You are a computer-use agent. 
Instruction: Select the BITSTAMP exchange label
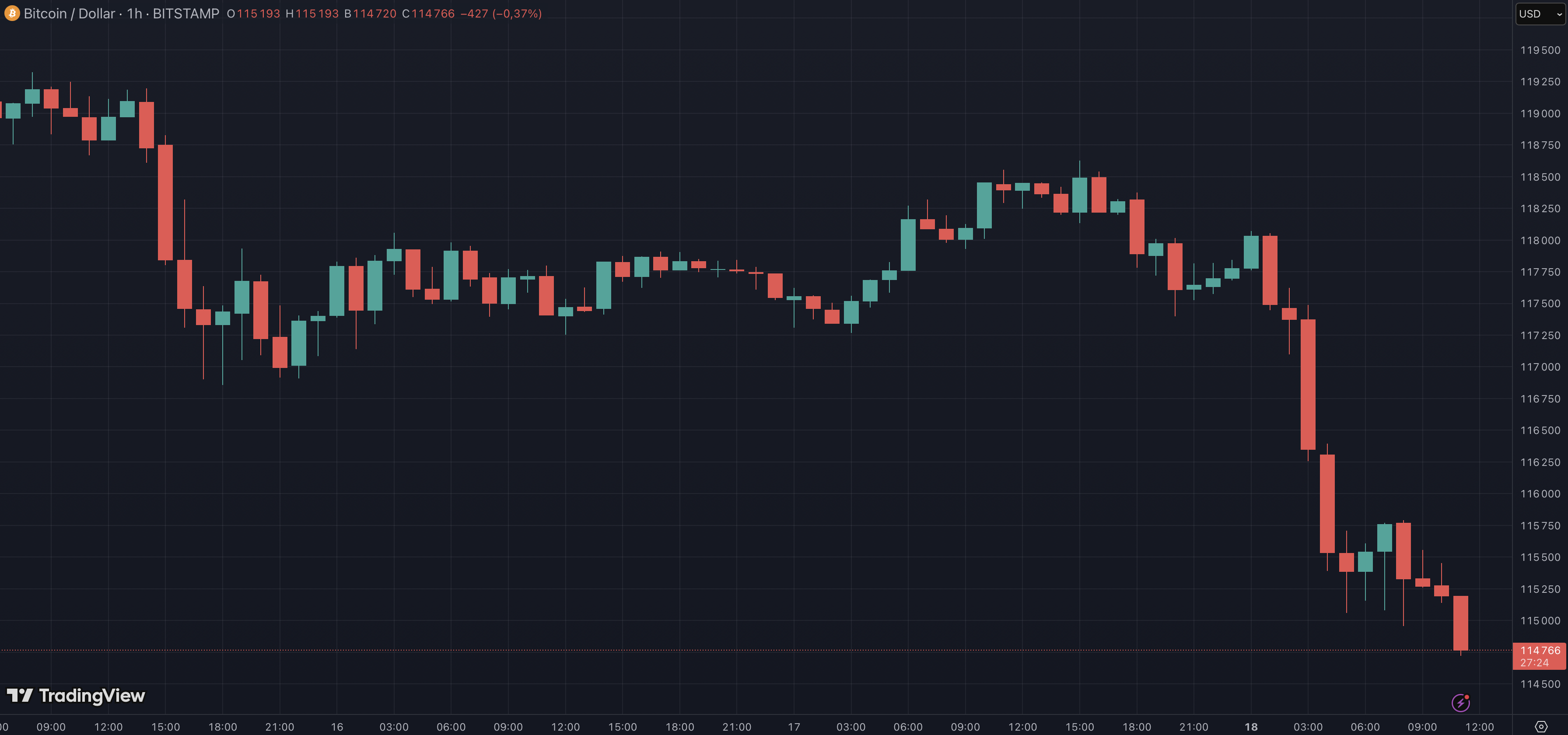click(x=185, y=14)
